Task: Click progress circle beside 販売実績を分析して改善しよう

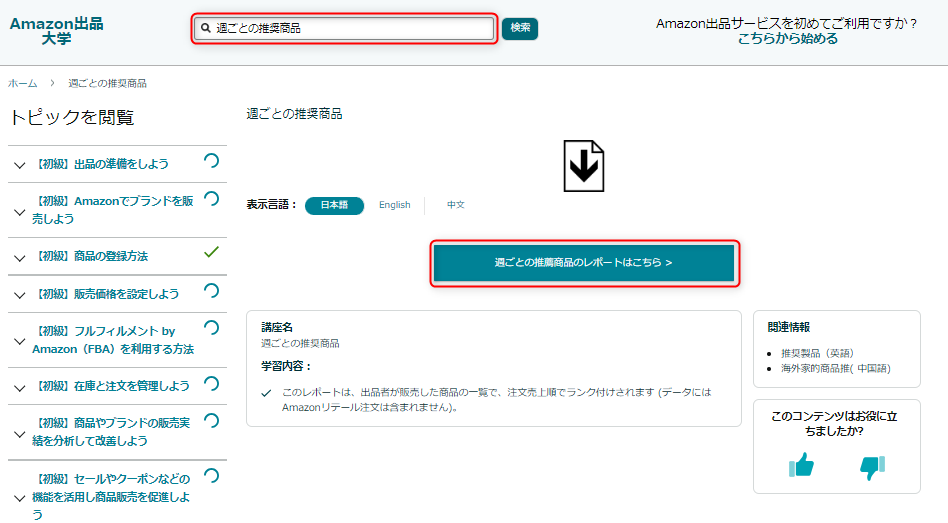Action: tap(211, 421)
